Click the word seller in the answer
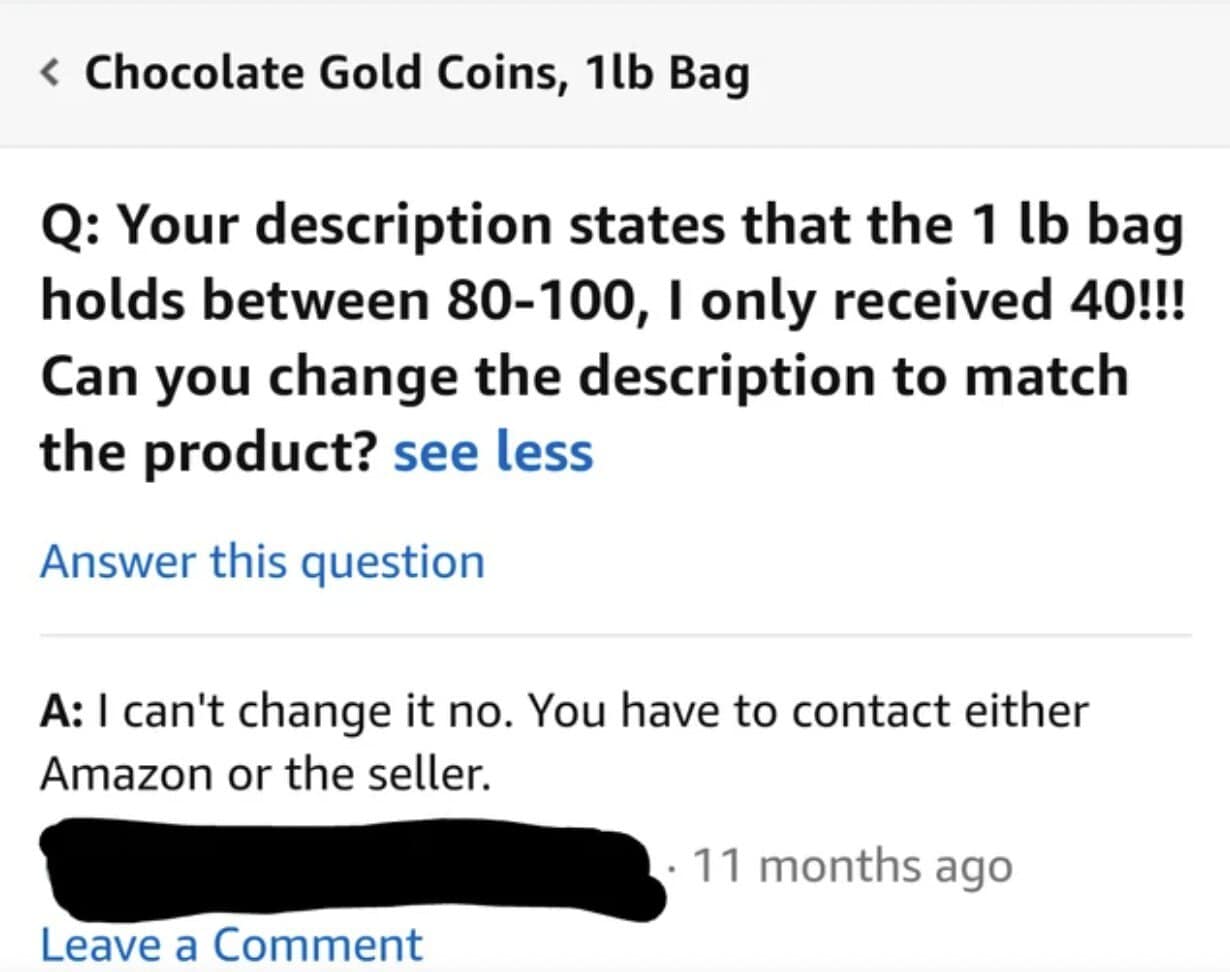 pyautogui.click(x=436, y=773)
